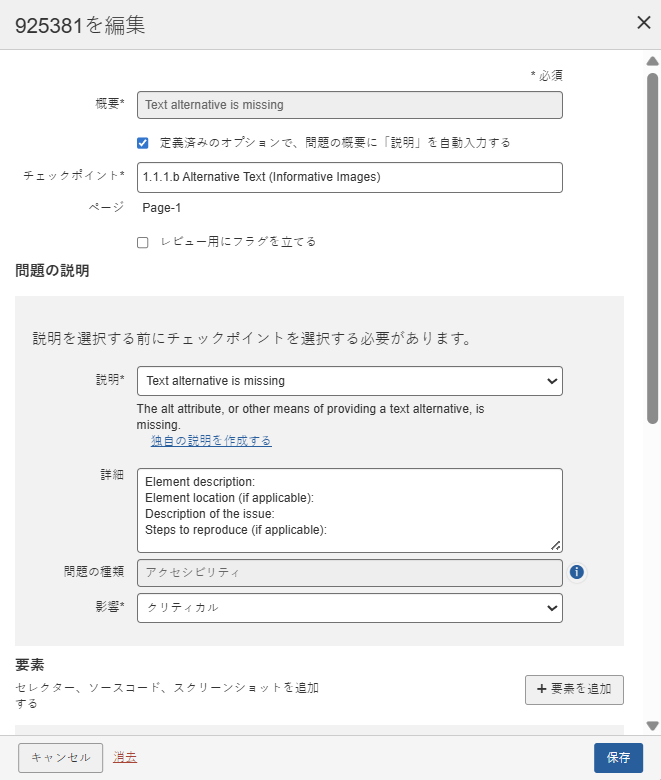
Task: Click the 問題の種類 アクセシビリティ field
Action: pos(349,572)
